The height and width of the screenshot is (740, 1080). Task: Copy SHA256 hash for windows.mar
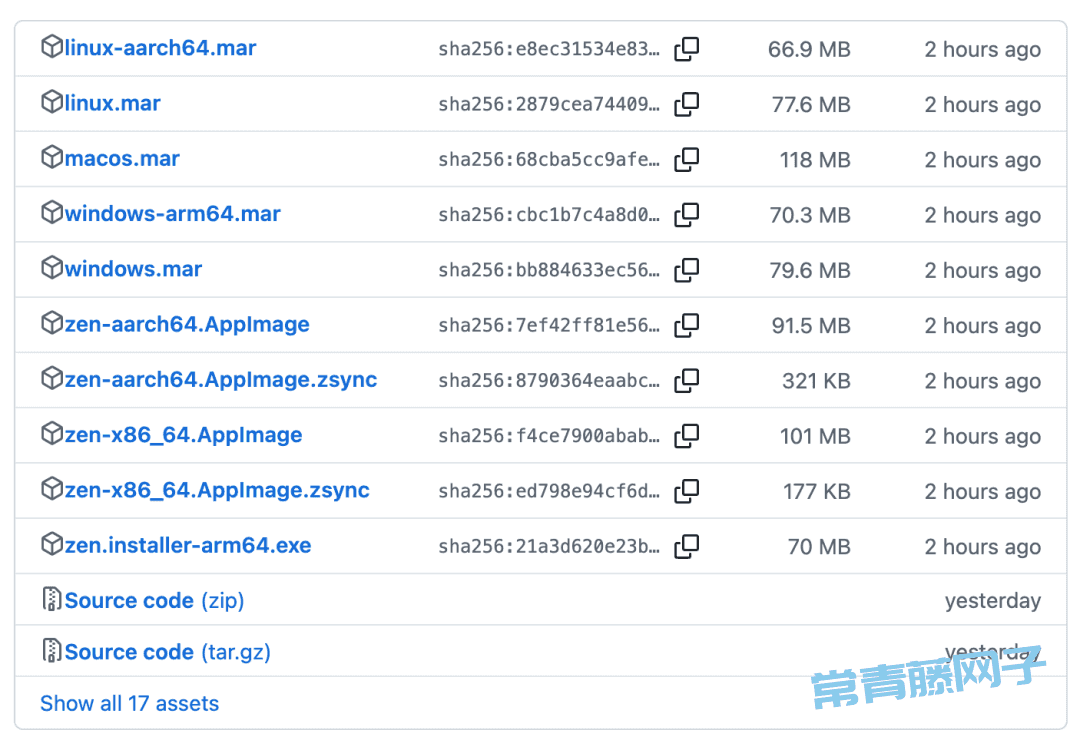tap(686, 270)
